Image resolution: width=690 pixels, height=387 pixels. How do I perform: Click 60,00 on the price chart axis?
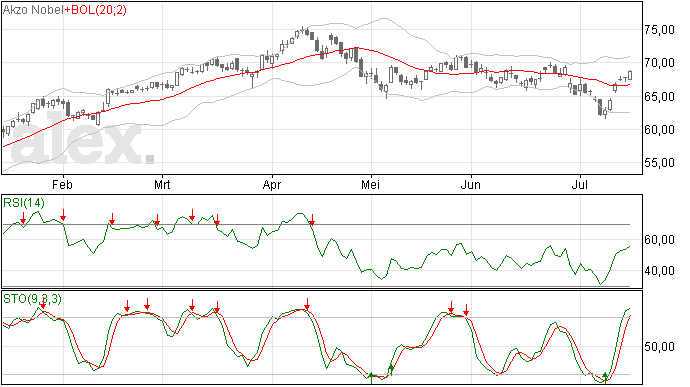[660, 129]
